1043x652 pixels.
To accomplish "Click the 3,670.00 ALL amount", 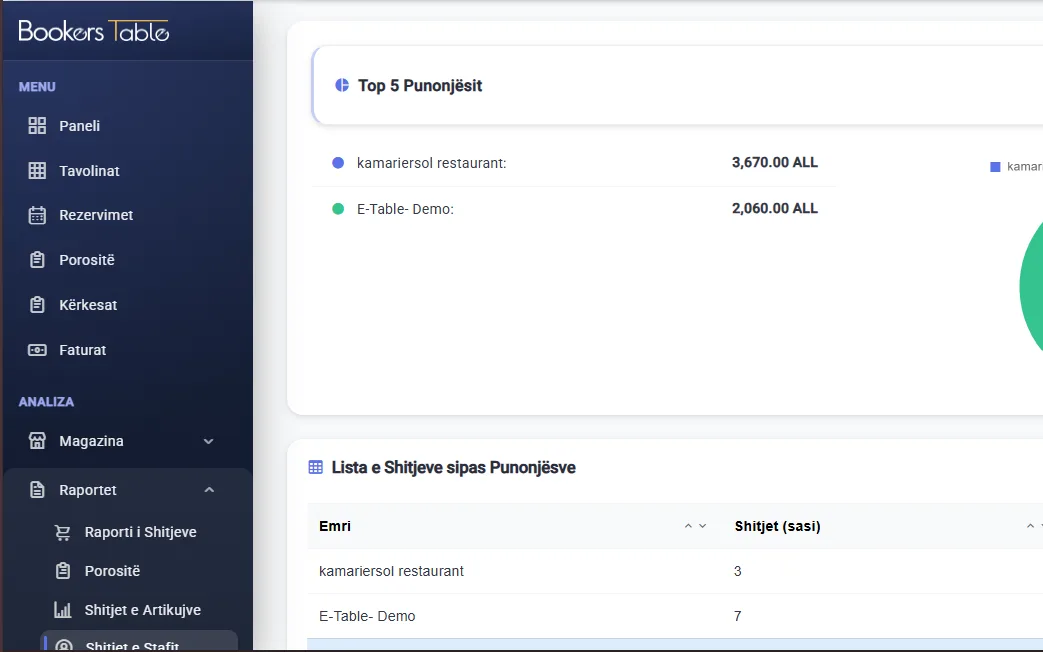I will pos(775,162).
